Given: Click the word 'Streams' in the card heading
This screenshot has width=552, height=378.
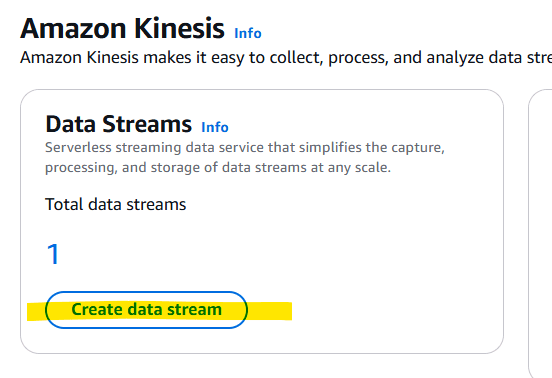Looking at the screenshot, I should (x=147, y=124).
